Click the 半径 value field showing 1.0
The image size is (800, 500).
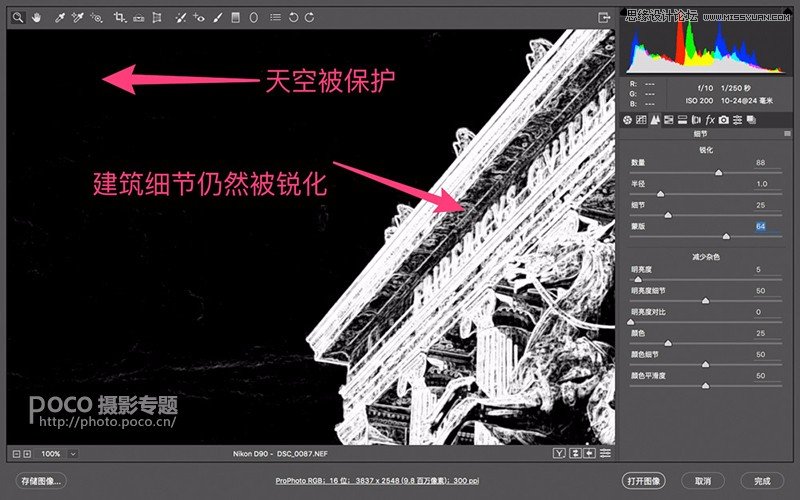tap(767, 184)
